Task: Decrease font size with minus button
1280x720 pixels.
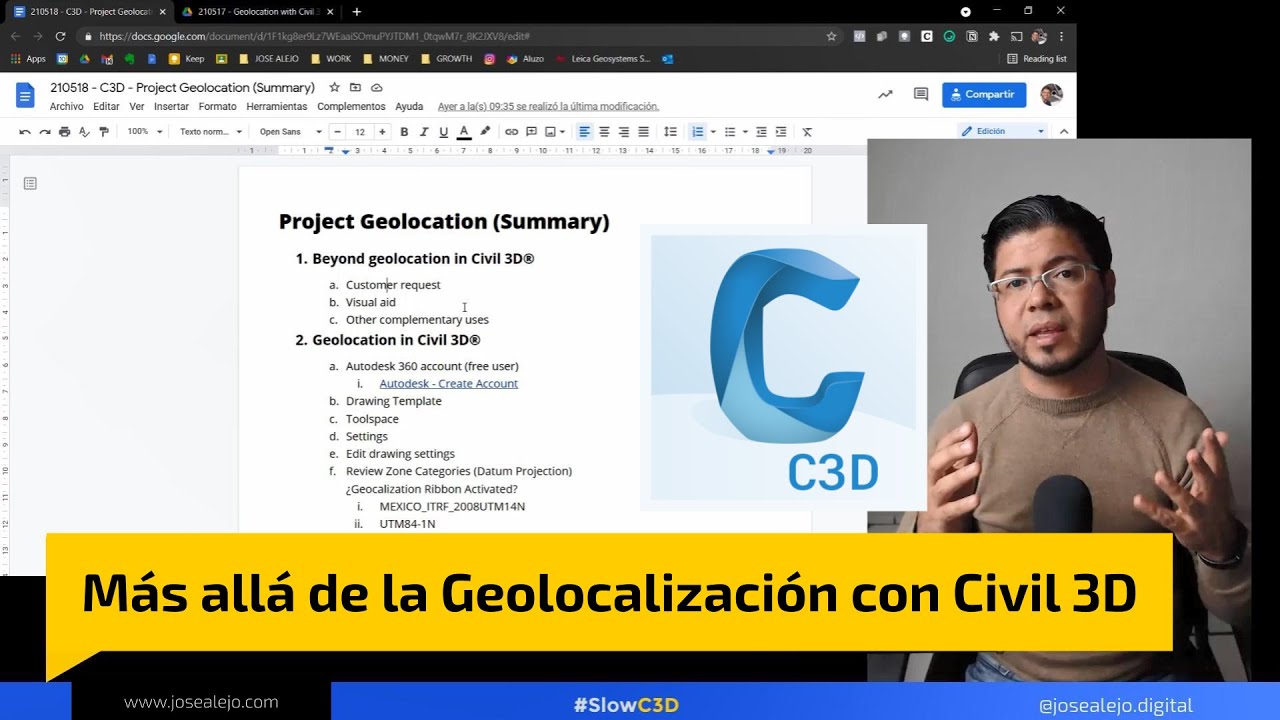Action: 338,132
